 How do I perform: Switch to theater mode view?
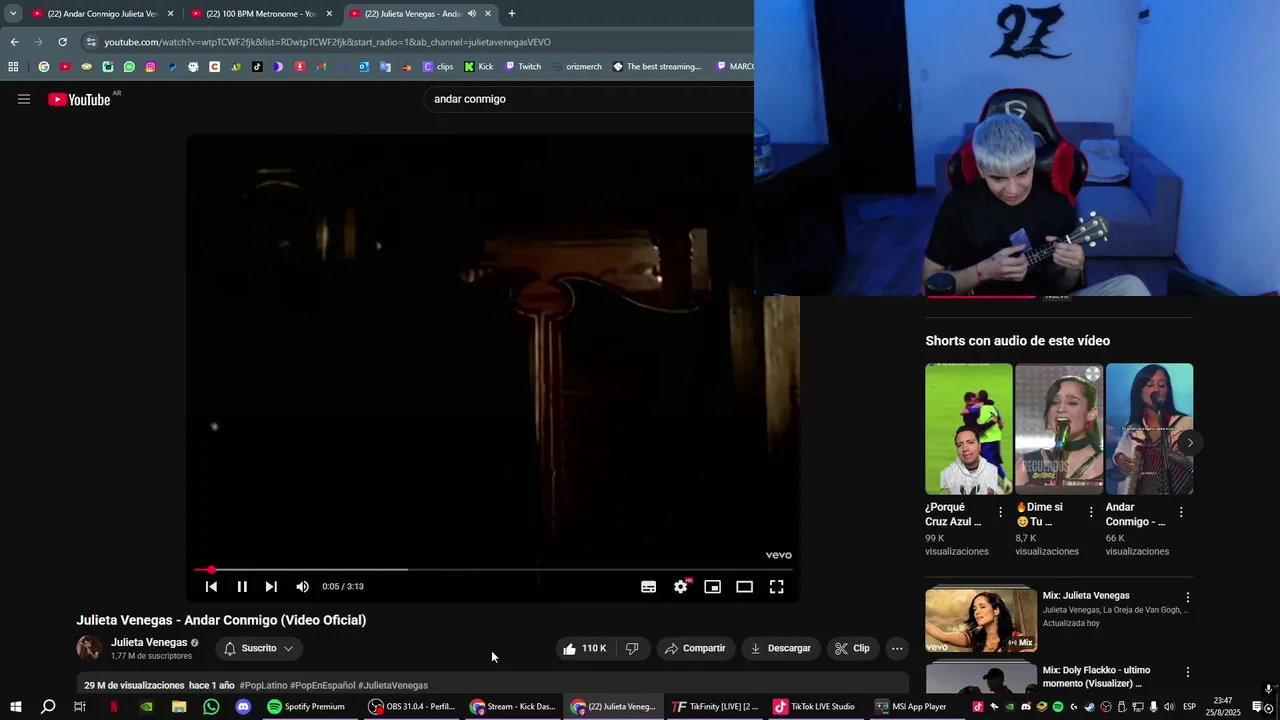point(745,587)
